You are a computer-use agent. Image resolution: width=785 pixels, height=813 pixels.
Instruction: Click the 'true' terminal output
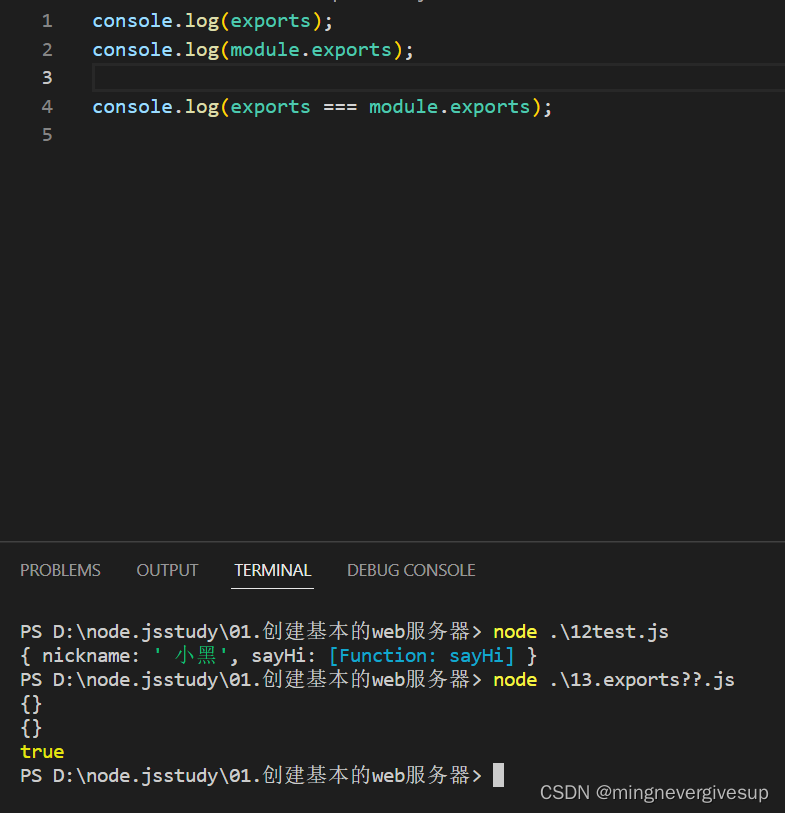[42, 752]
